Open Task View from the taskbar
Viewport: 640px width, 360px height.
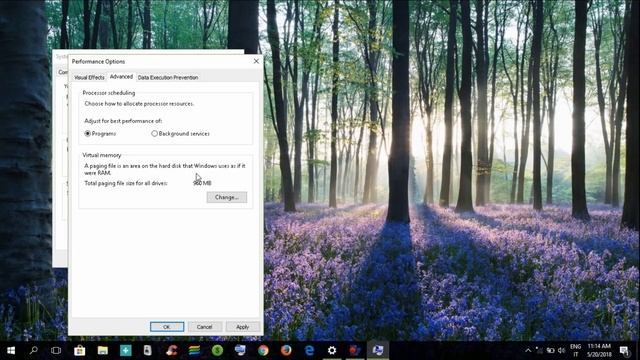(56, 350)
